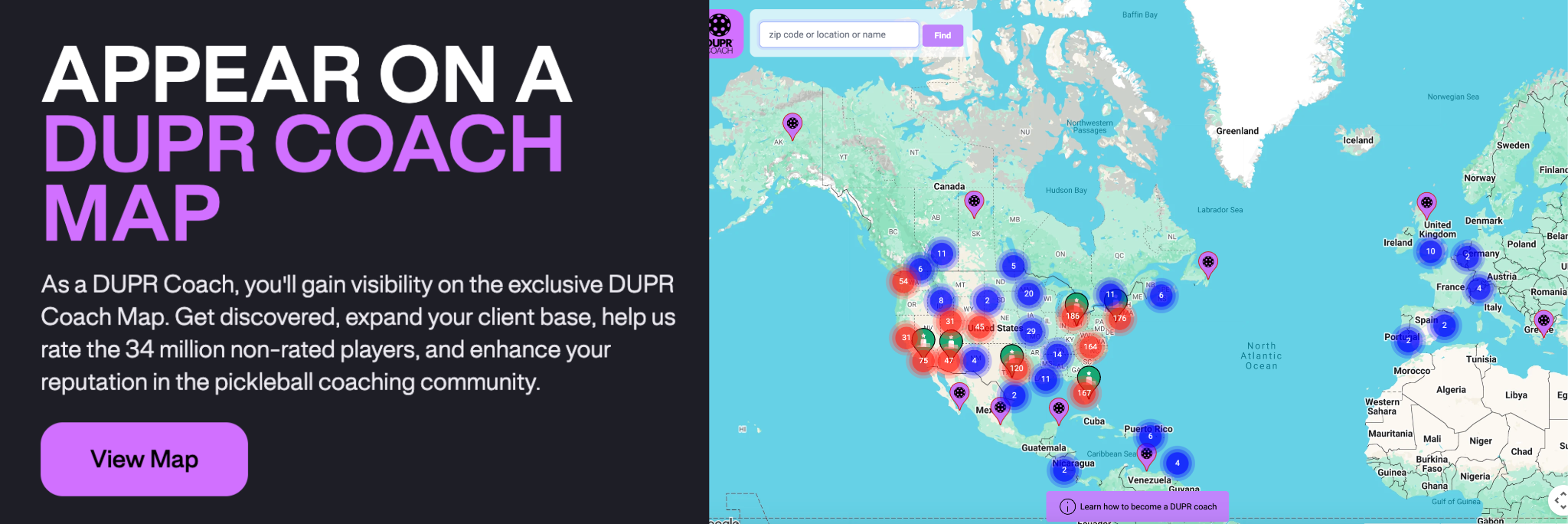Screen dimensions: 1568x524
Task: Open the blue cluster marker 8
Action: [x=941, y=300]
